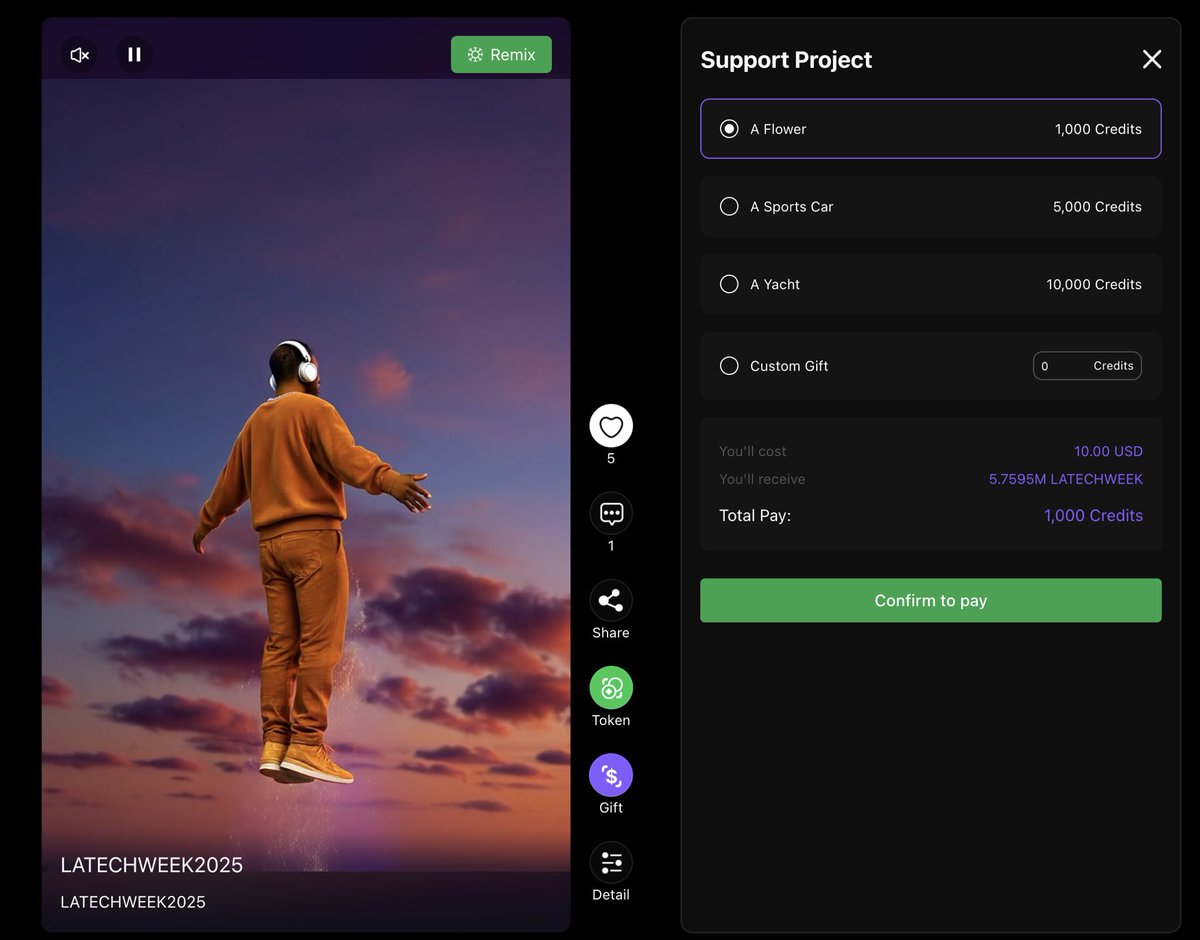Click the Gift icon
Screen dimensions: 1200x940
610,775
